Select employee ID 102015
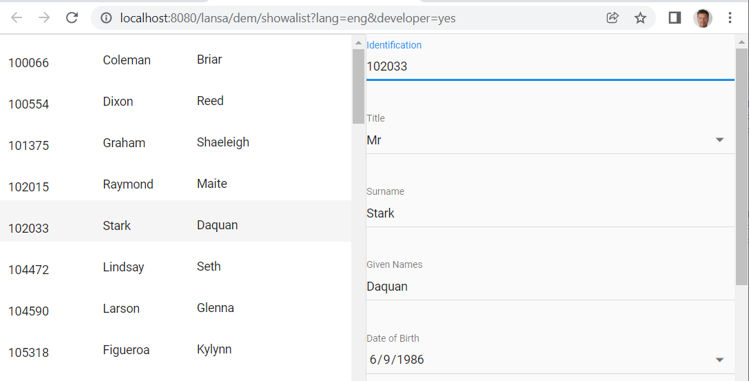 pyautogui.click(x=29, y=187)
